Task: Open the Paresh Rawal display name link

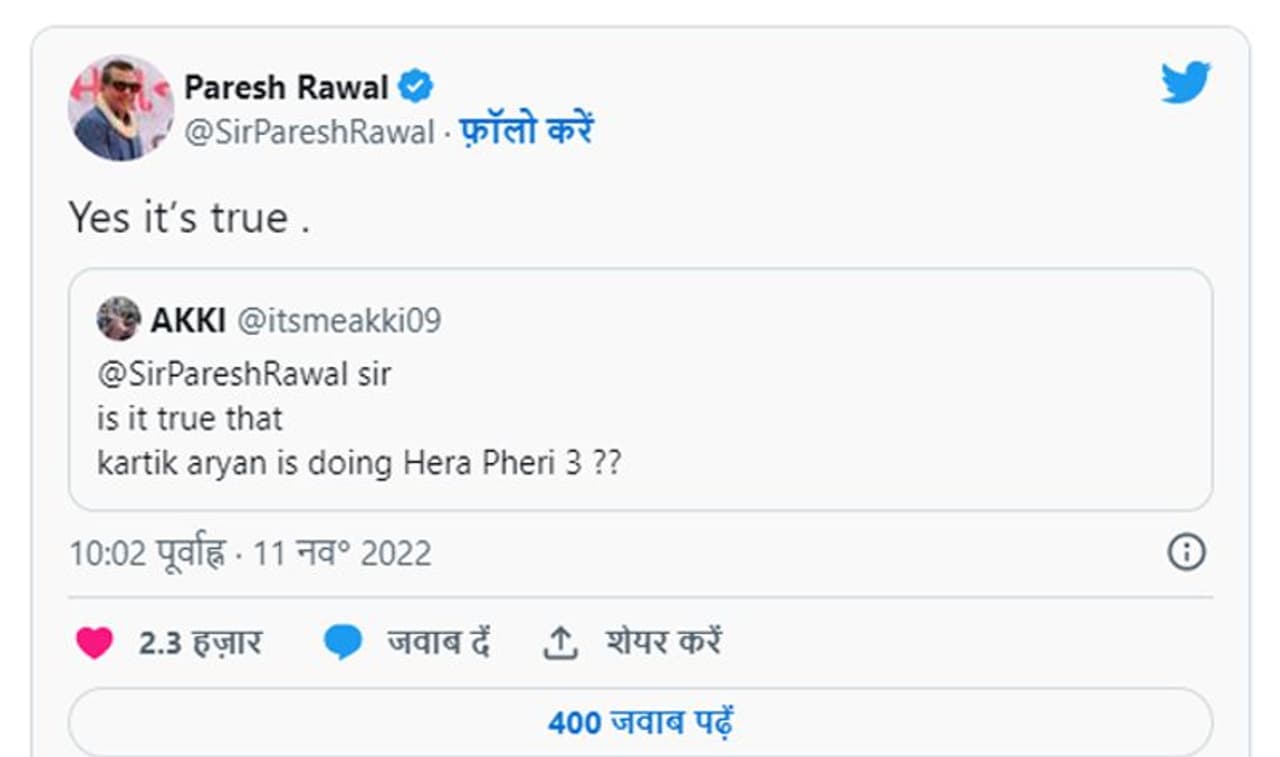Action: 286,87
